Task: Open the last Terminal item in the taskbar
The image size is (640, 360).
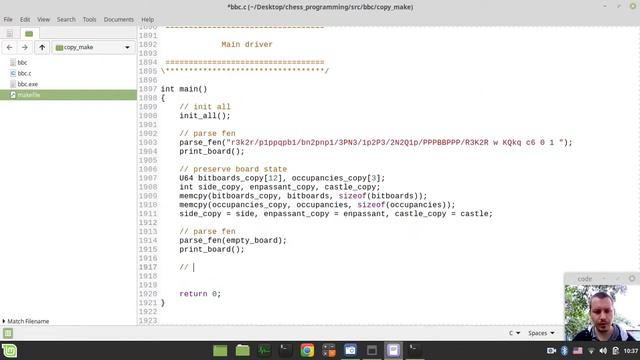Action: click(414, 351)
